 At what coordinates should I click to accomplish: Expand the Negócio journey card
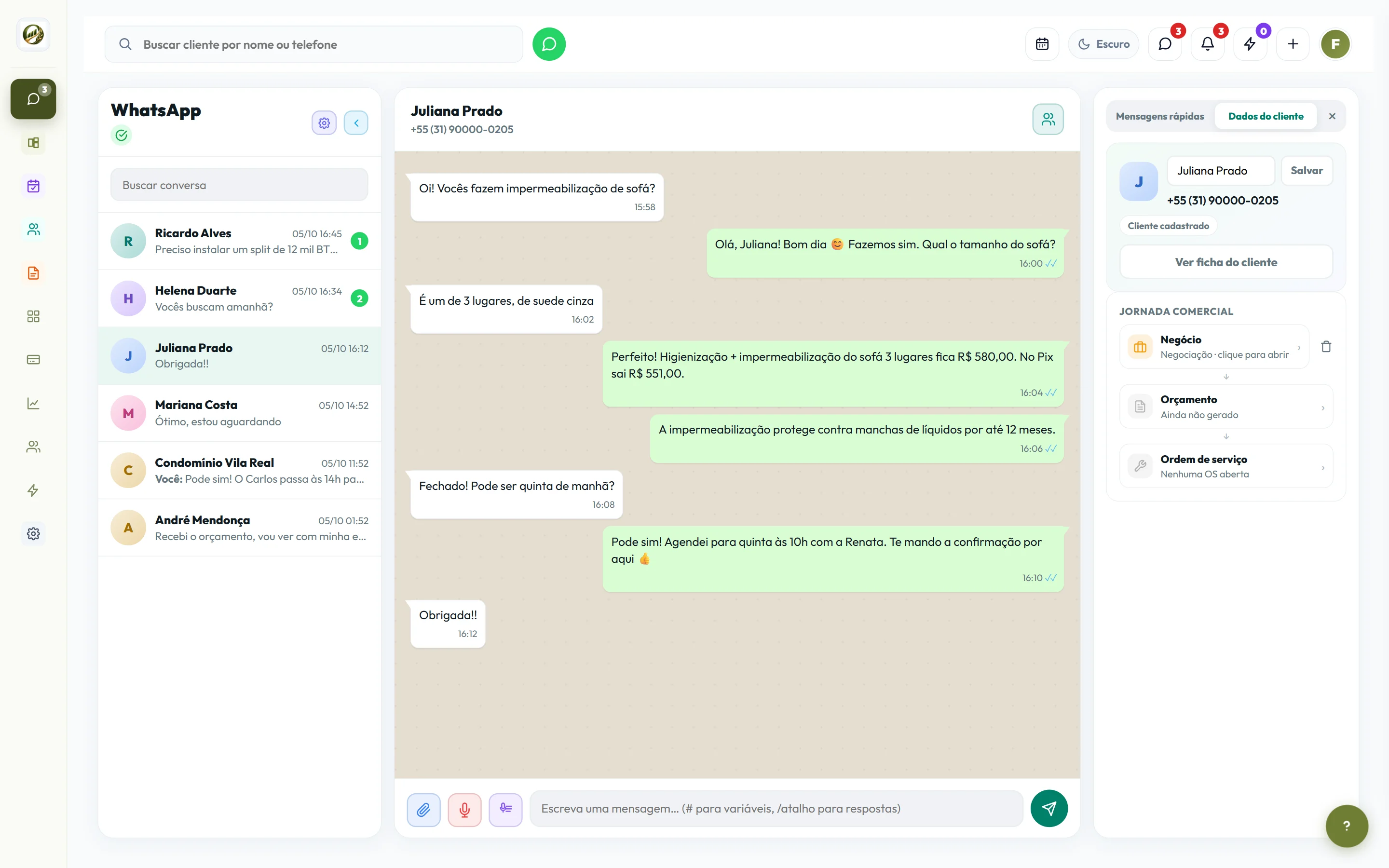[1214, 347]
